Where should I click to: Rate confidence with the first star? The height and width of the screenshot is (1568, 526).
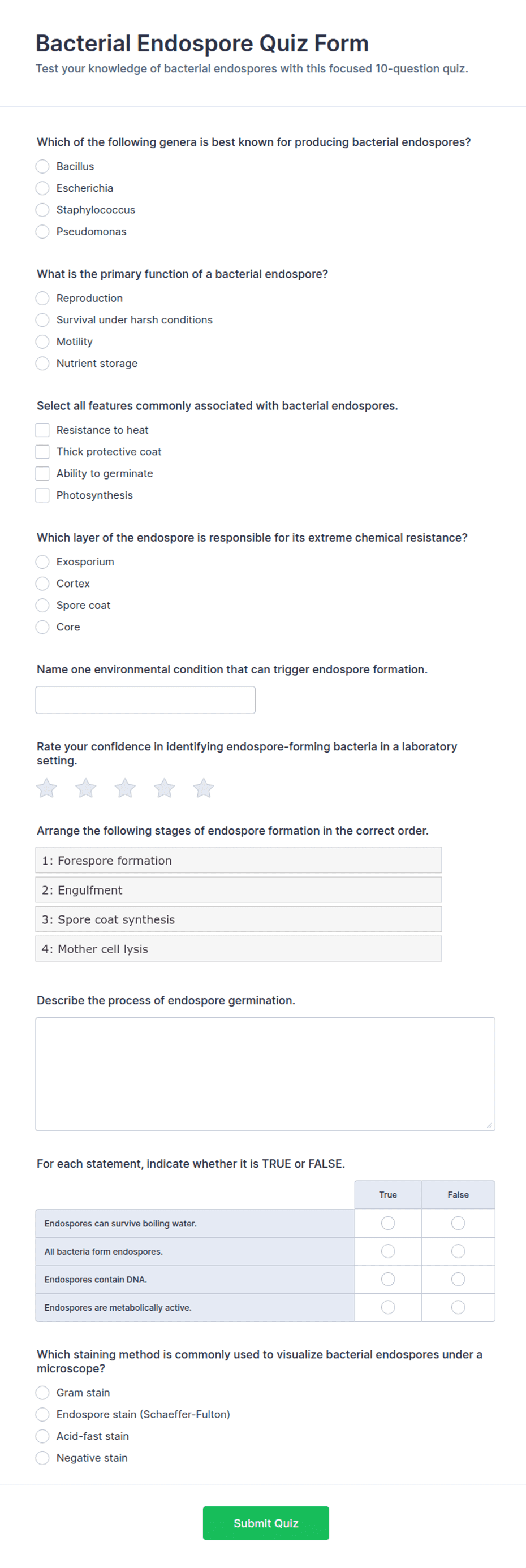click(x=47, y=788)
